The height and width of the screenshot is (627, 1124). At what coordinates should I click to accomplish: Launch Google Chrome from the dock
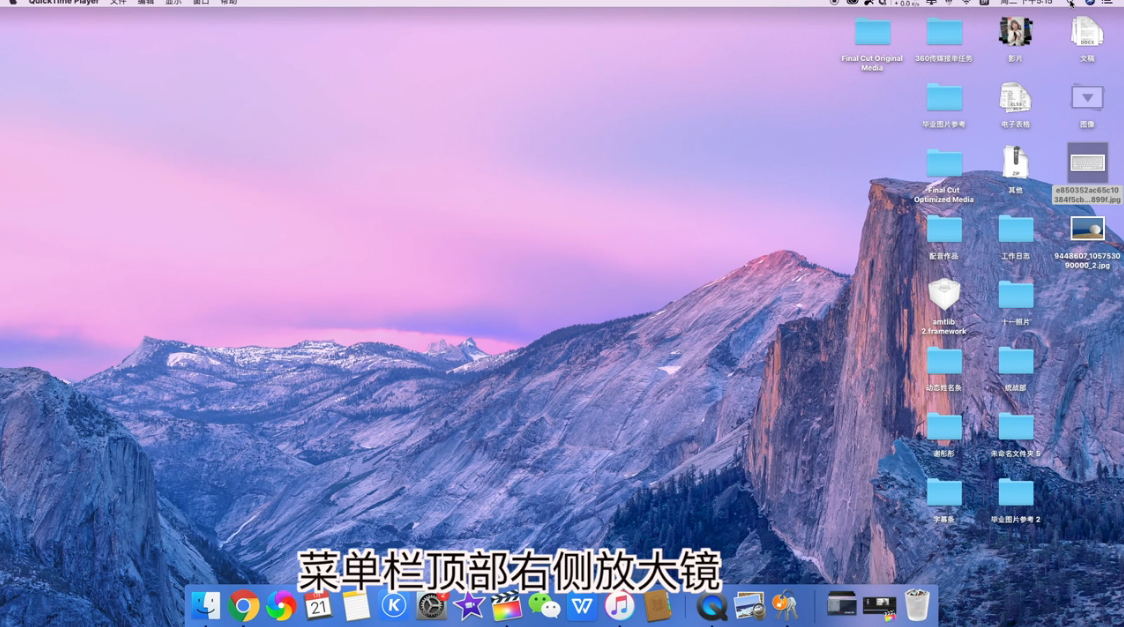tap(244, 606)
